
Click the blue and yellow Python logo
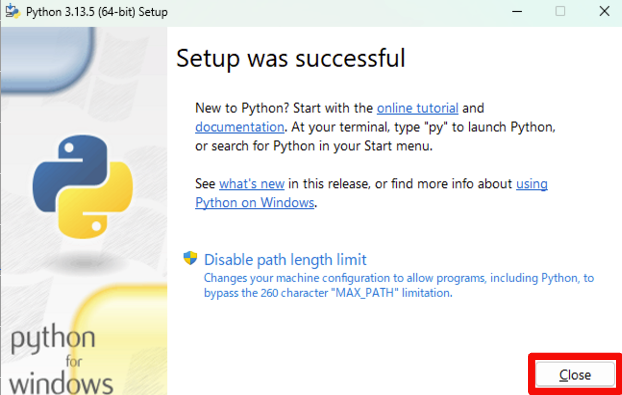click(x=83, y=186)
